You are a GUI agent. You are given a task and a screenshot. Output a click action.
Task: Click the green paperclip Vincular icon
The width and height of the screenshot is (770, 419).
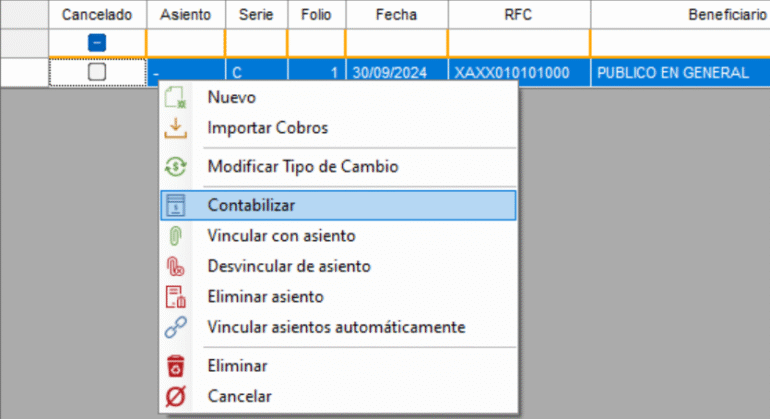tap(175, 236)
